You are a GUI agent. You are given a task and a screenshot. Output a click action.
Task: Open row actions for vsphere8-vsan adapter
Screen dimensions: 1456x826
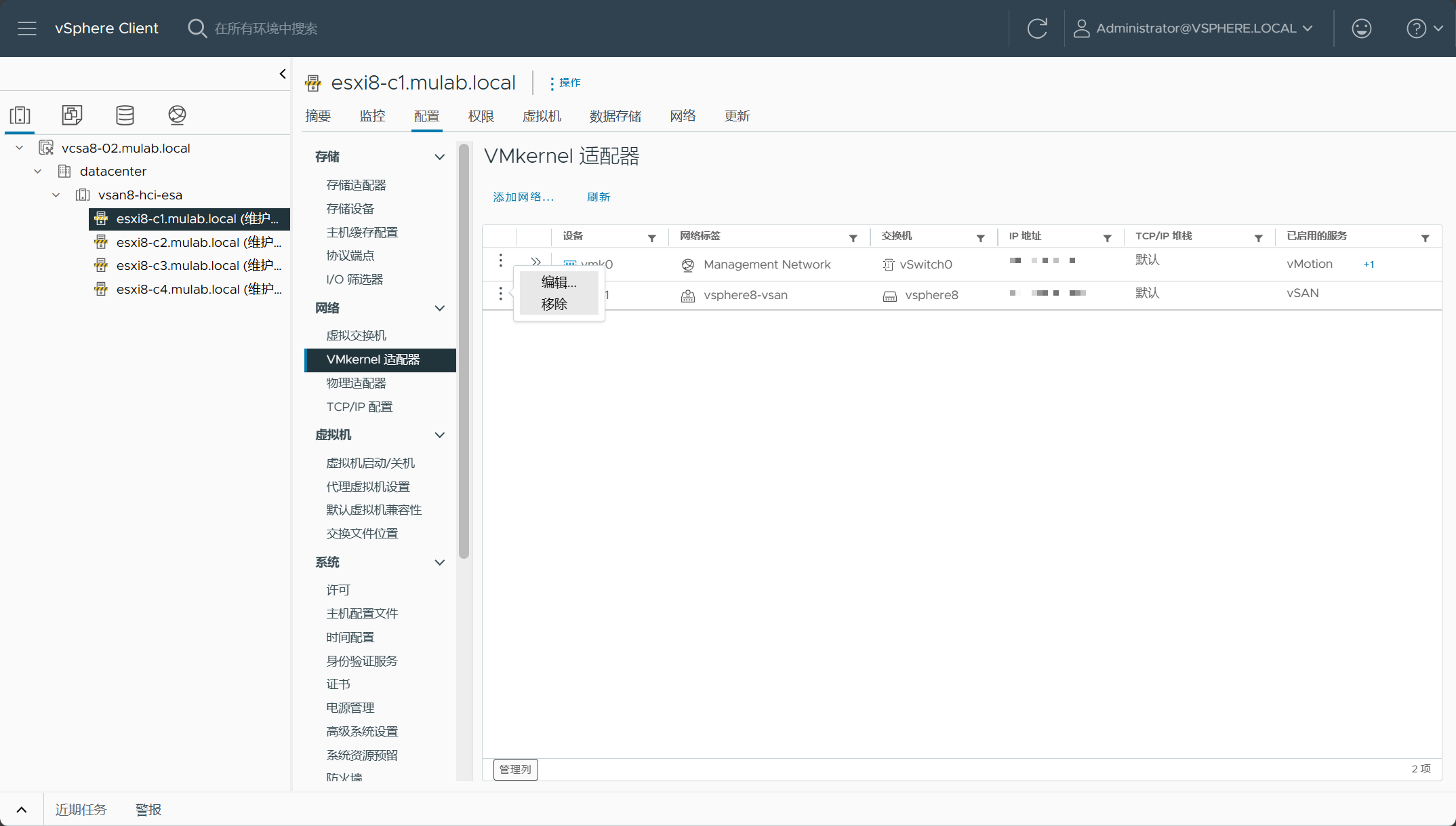pyautogui.click(x=500, y=293)
